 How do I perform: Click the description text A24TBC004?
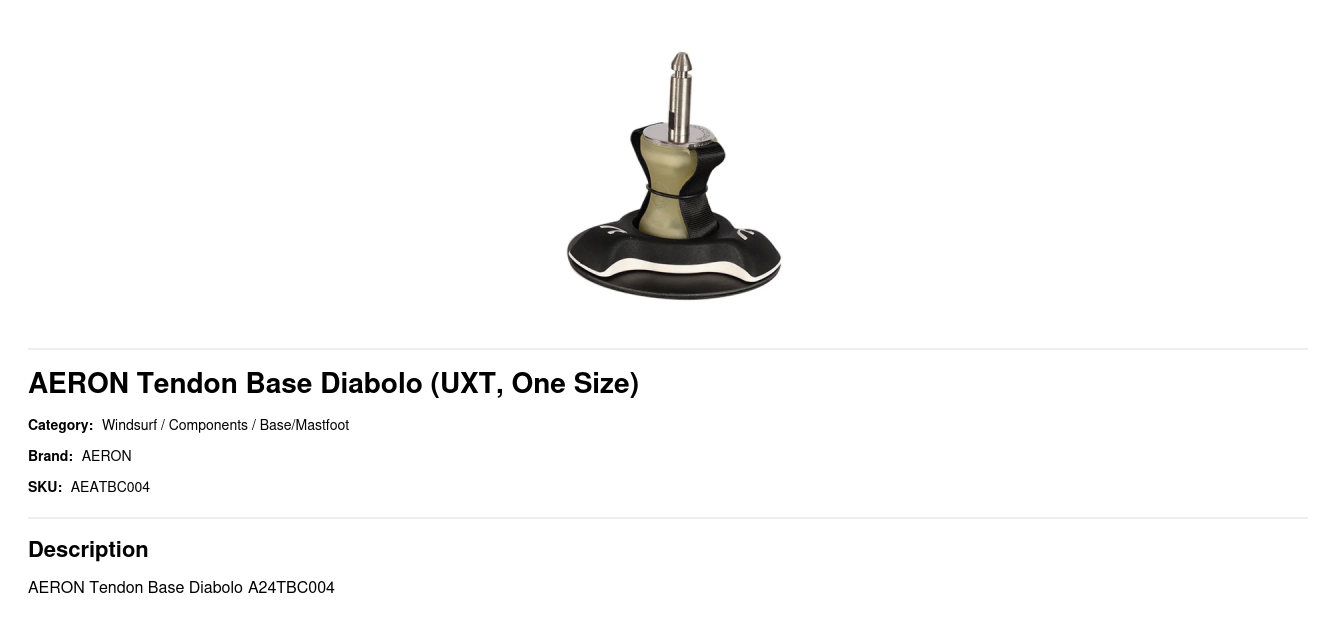pos(291,588)
